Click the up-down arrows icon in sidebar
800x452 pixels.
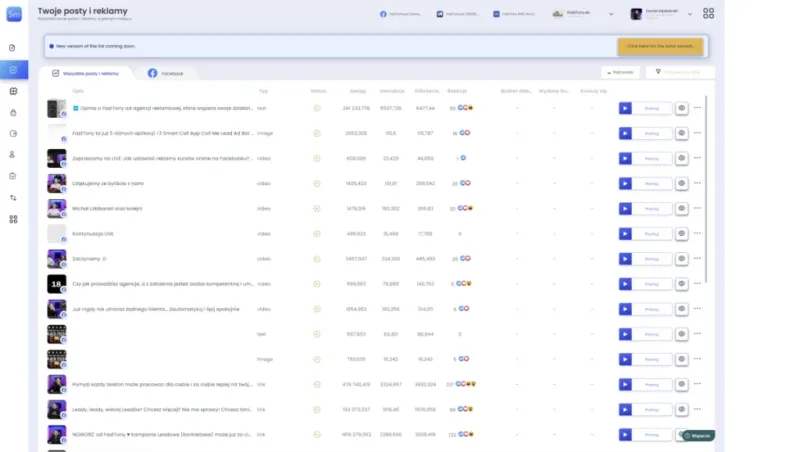tap(13, 197)
